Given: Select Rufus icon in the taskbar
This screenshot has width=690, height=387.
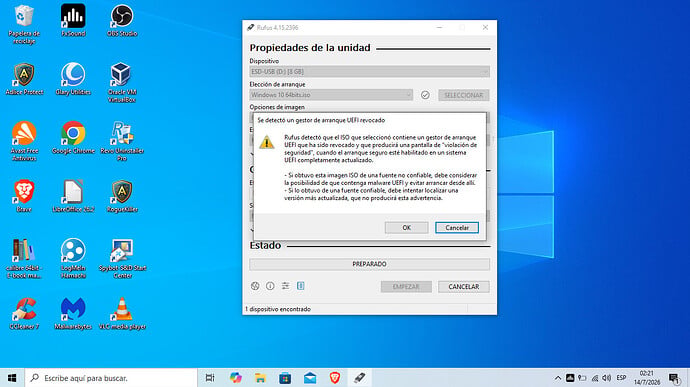Looking at the screenshot, I should click(360, 378).
